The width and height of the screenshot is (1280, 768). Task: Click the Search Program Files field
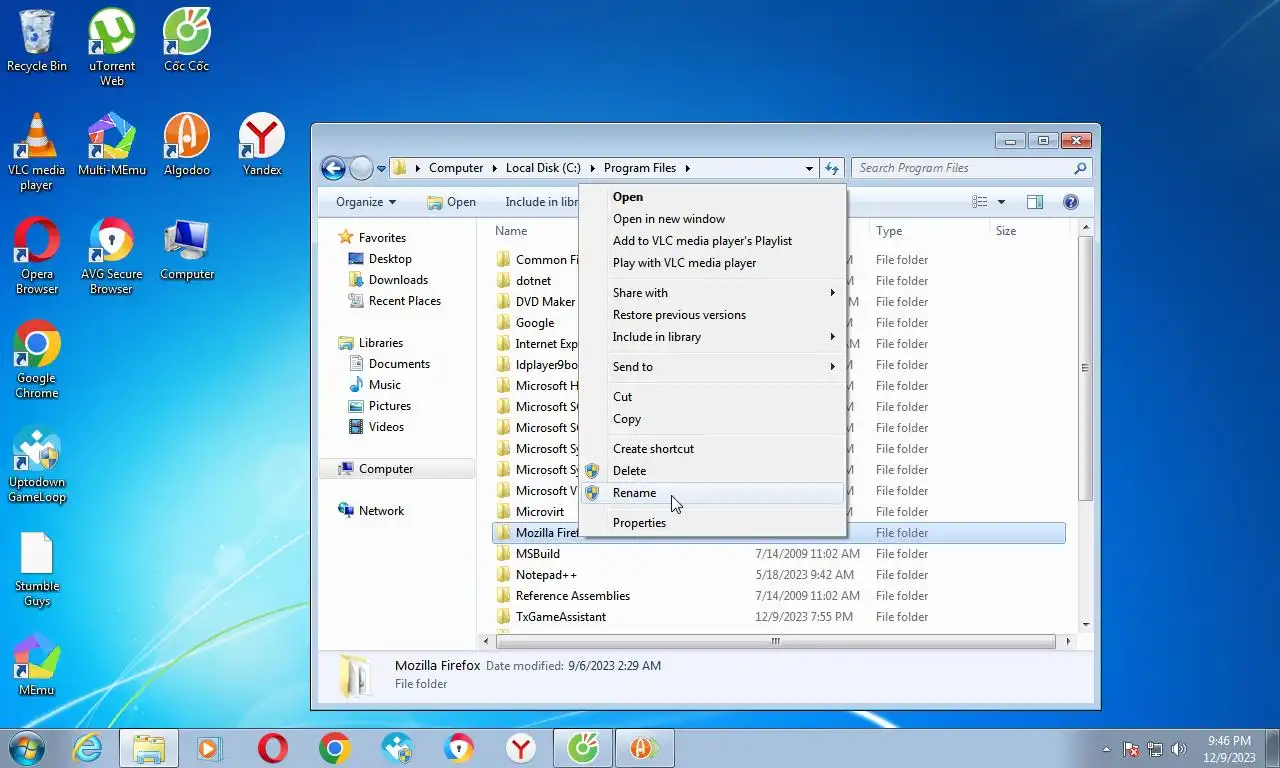point(971,168)
